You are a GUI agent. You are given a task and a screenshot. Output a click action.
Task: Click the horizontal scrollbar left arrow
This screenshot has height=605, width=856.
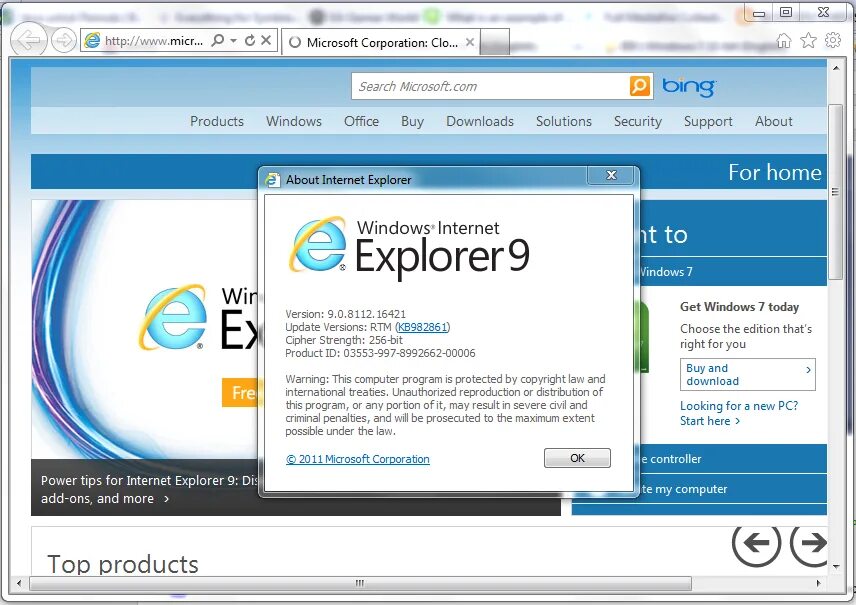19,583
